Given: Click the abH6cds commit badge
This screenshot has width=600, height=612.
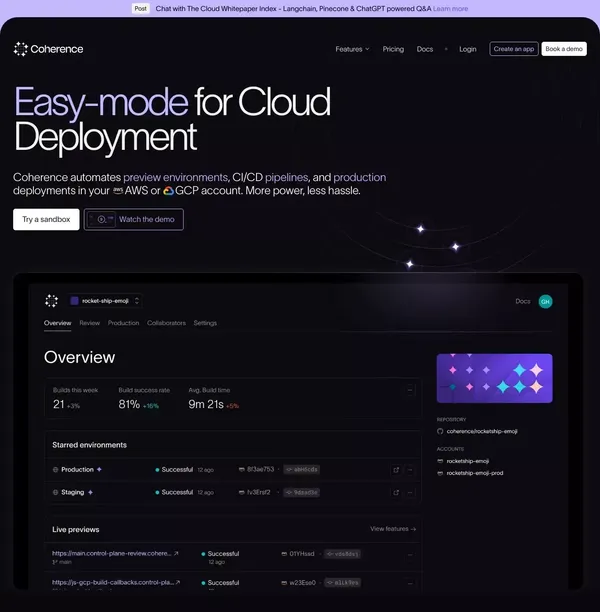Looking at the screenshot, I should (x=302, y=470).
